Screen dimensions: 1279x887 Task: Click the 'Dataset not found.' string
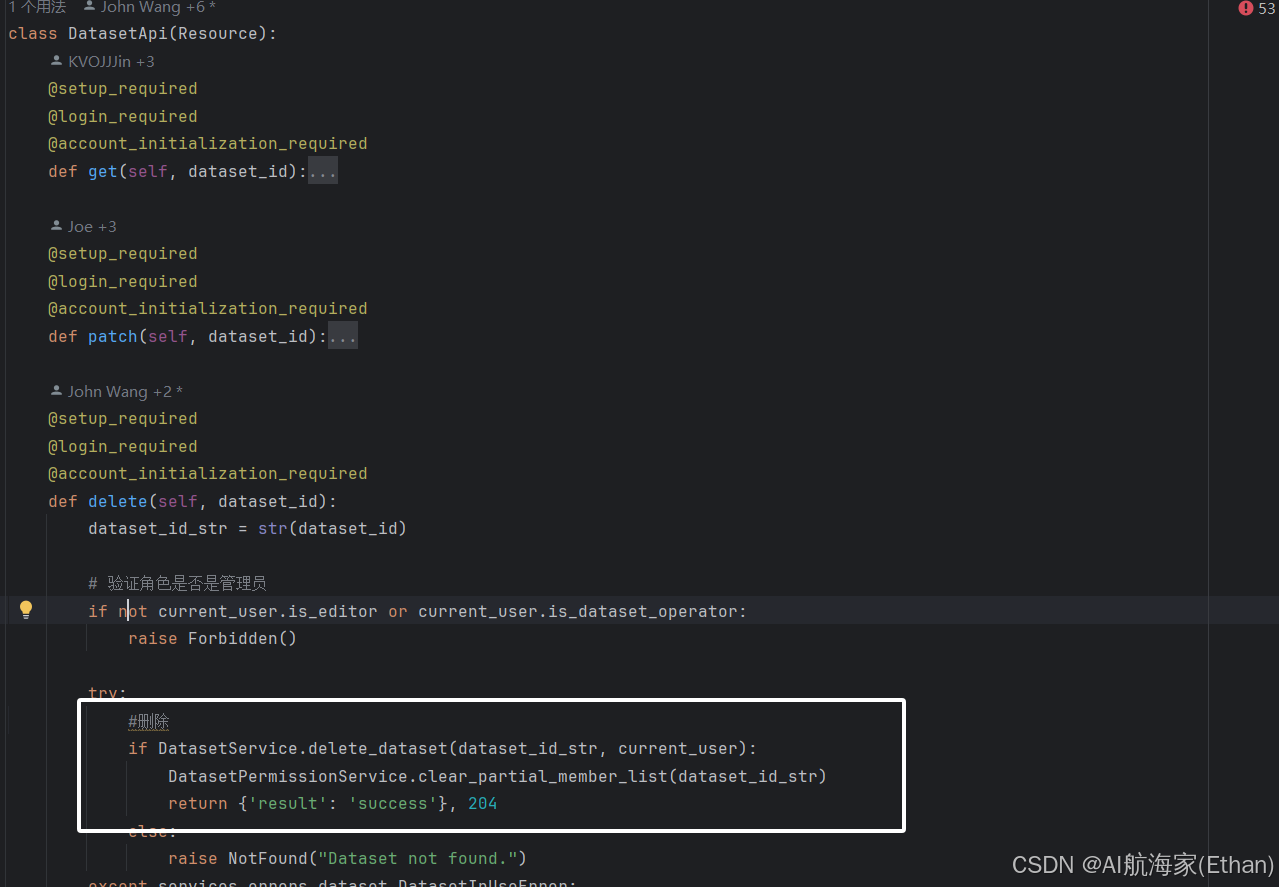pos(418,859)
